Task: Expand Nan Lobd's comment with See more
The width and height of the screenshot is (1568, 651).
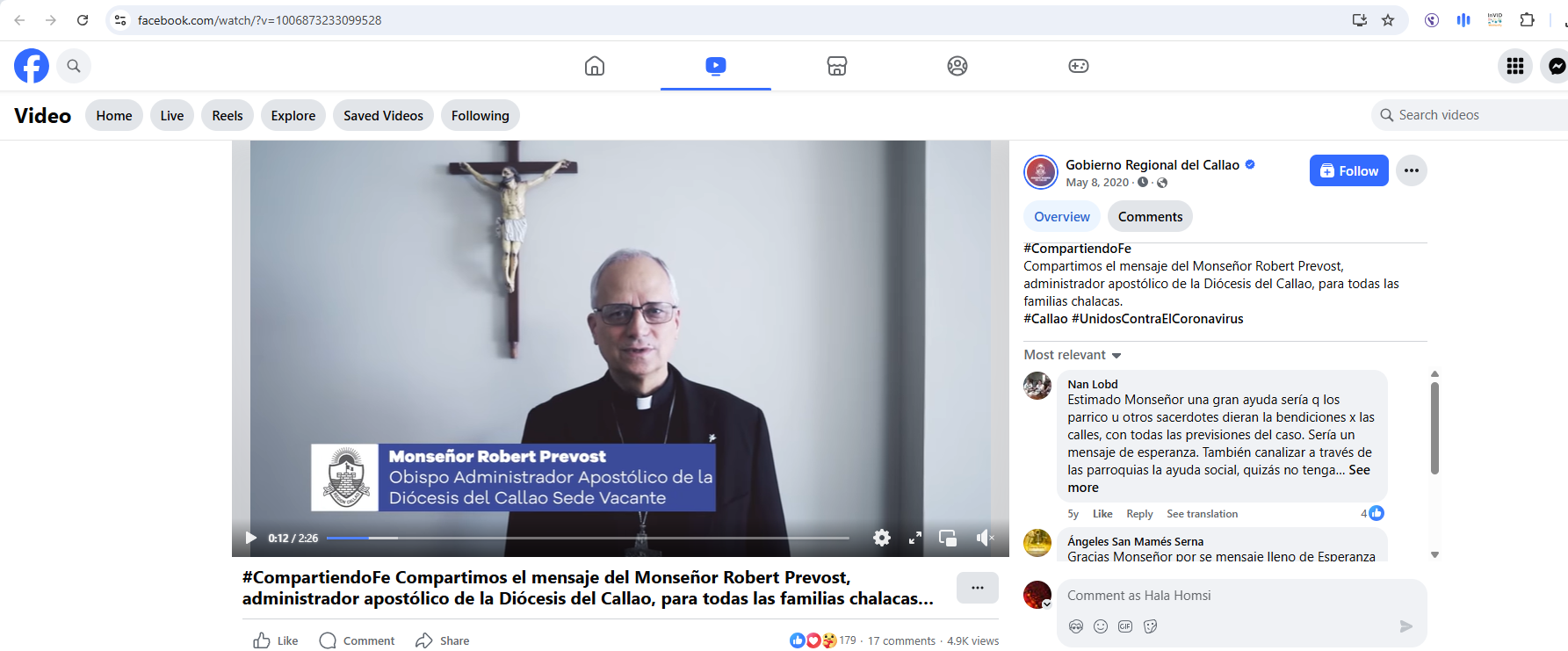Action: [x=1358, y=470]
